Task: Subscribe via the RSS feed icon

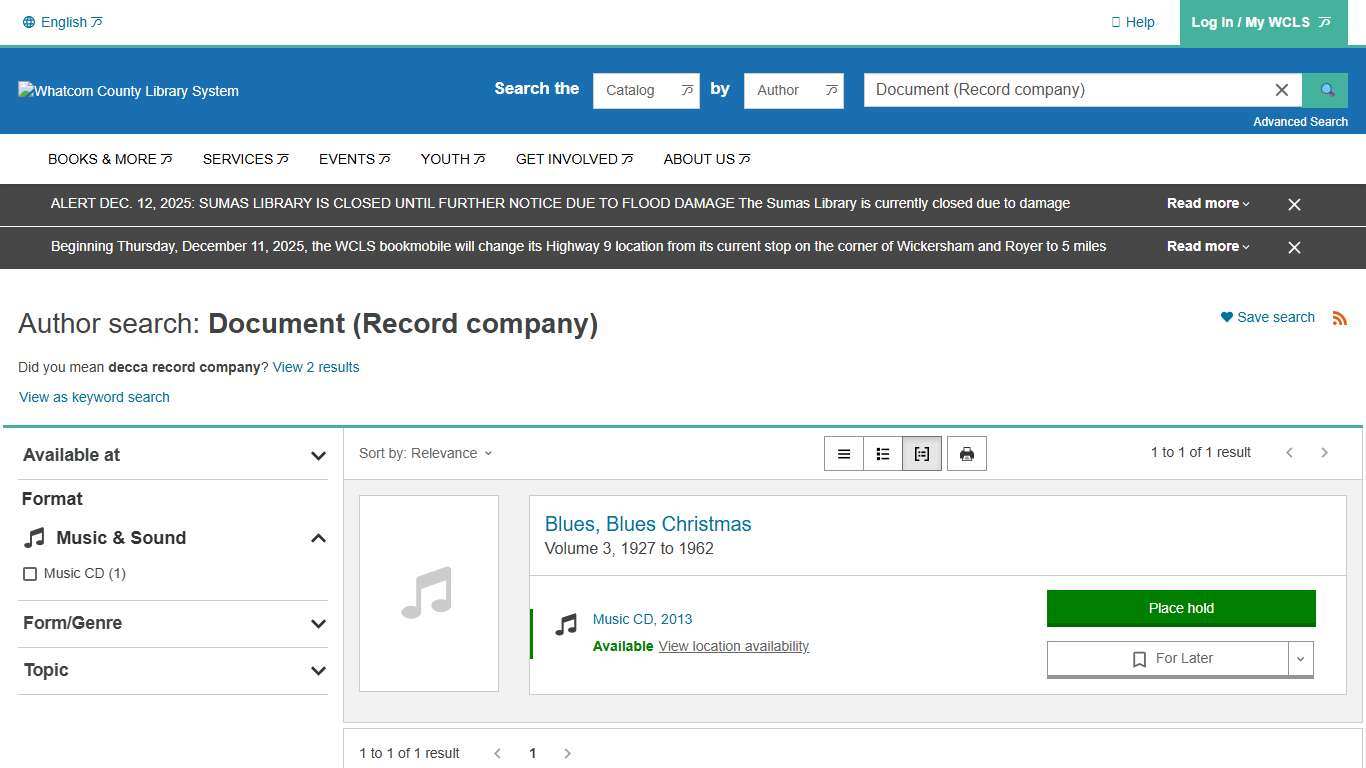Action: [x=1340, y=317]
